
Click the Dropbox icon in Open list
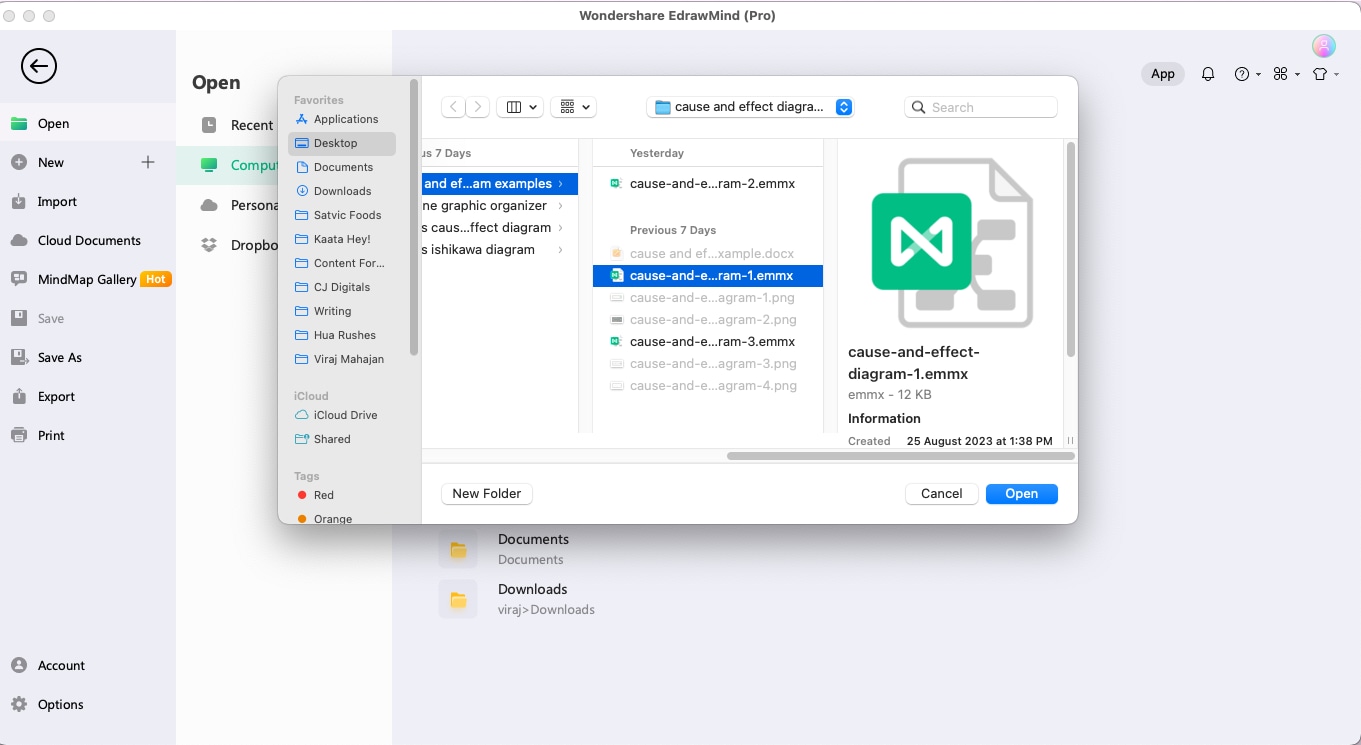[209, 245]
